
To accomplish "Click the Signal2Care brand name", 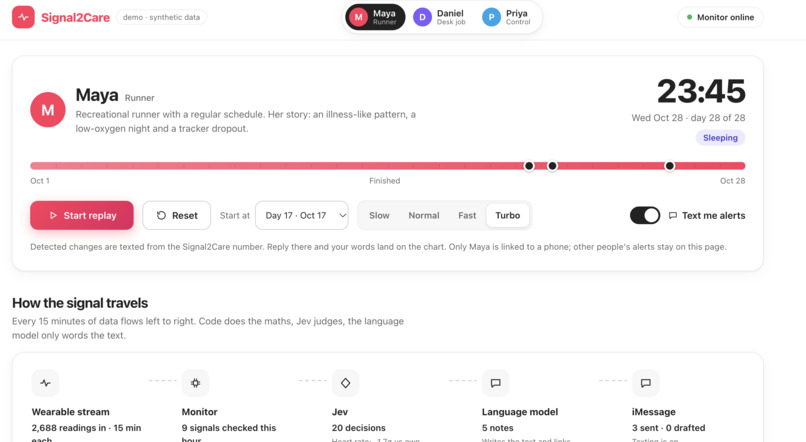I will pyautogui.click(x=76, y=17).
